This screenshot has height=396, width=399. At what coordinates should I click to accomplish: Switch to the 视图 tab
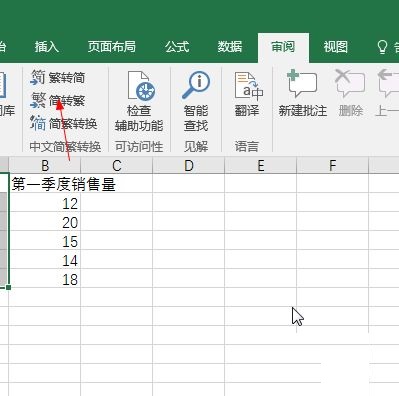coord(335,47)
